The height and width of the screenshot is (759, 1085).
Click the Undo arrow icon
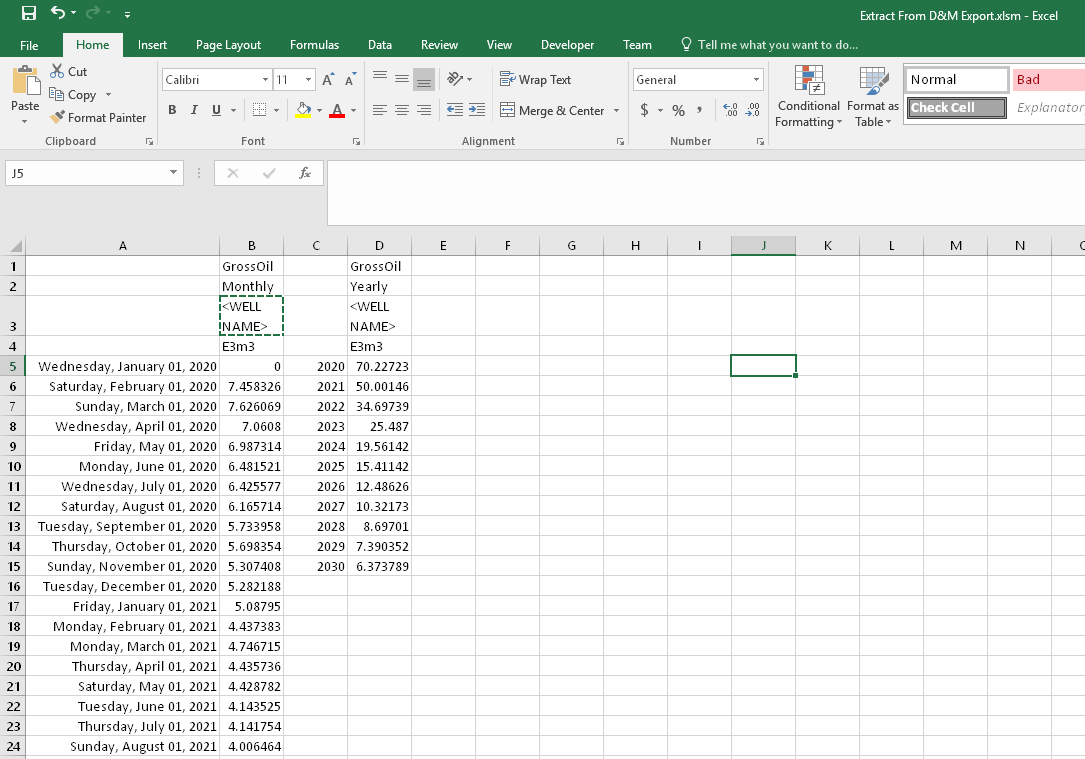tap(58, 14)
